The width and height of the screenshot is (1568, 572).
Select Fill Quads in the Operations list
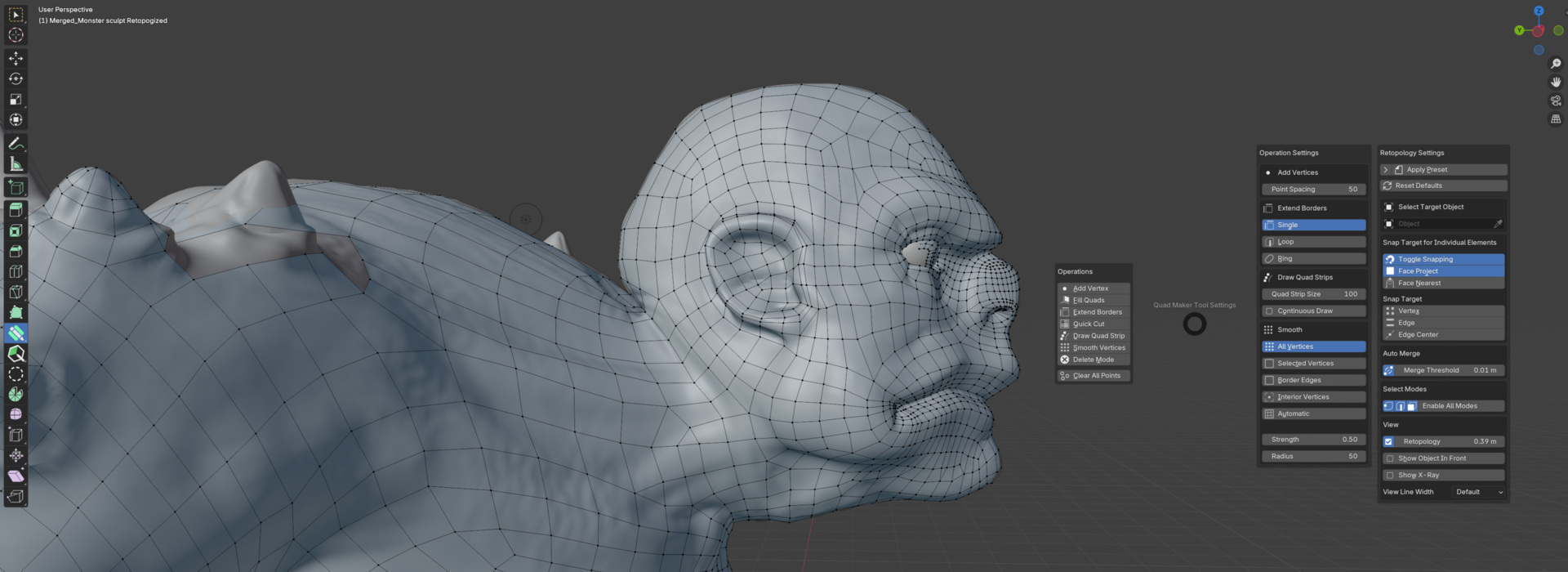coord(1089,301)
